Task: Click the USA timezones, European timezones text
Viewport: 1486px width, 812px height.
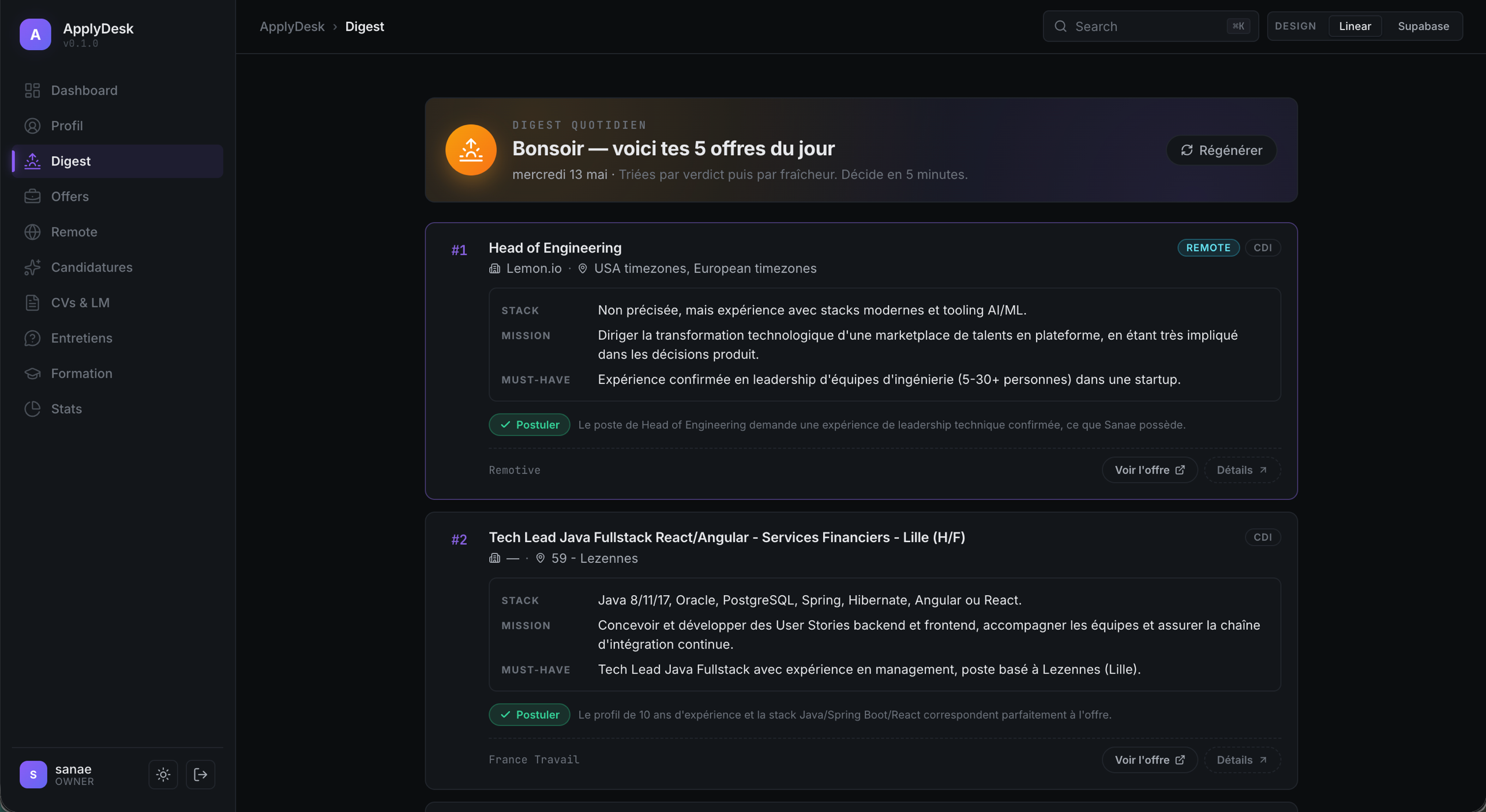Action: click(705, 268)
